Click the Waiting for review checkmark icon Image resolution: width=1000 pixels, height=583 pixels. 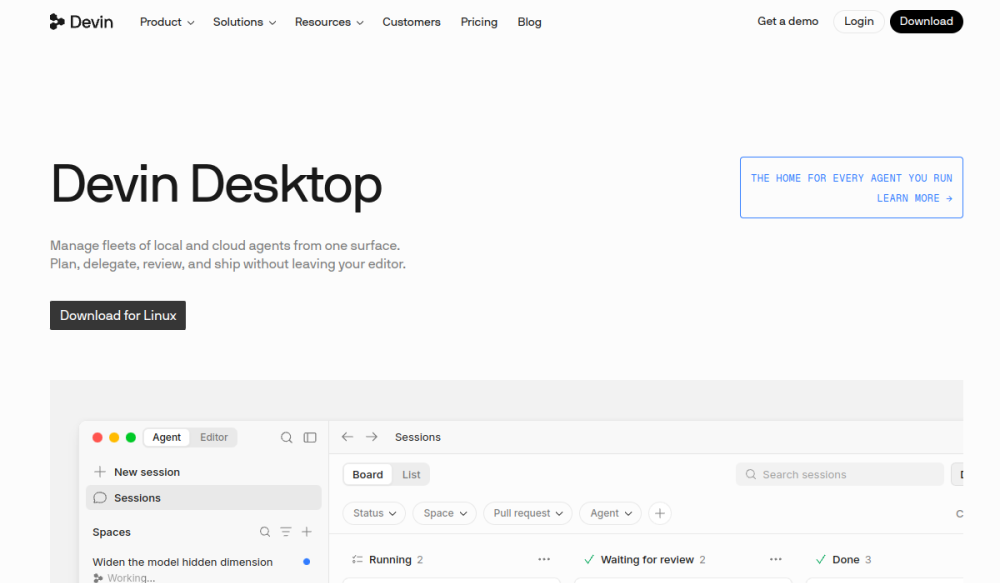[x=589, y=559]
